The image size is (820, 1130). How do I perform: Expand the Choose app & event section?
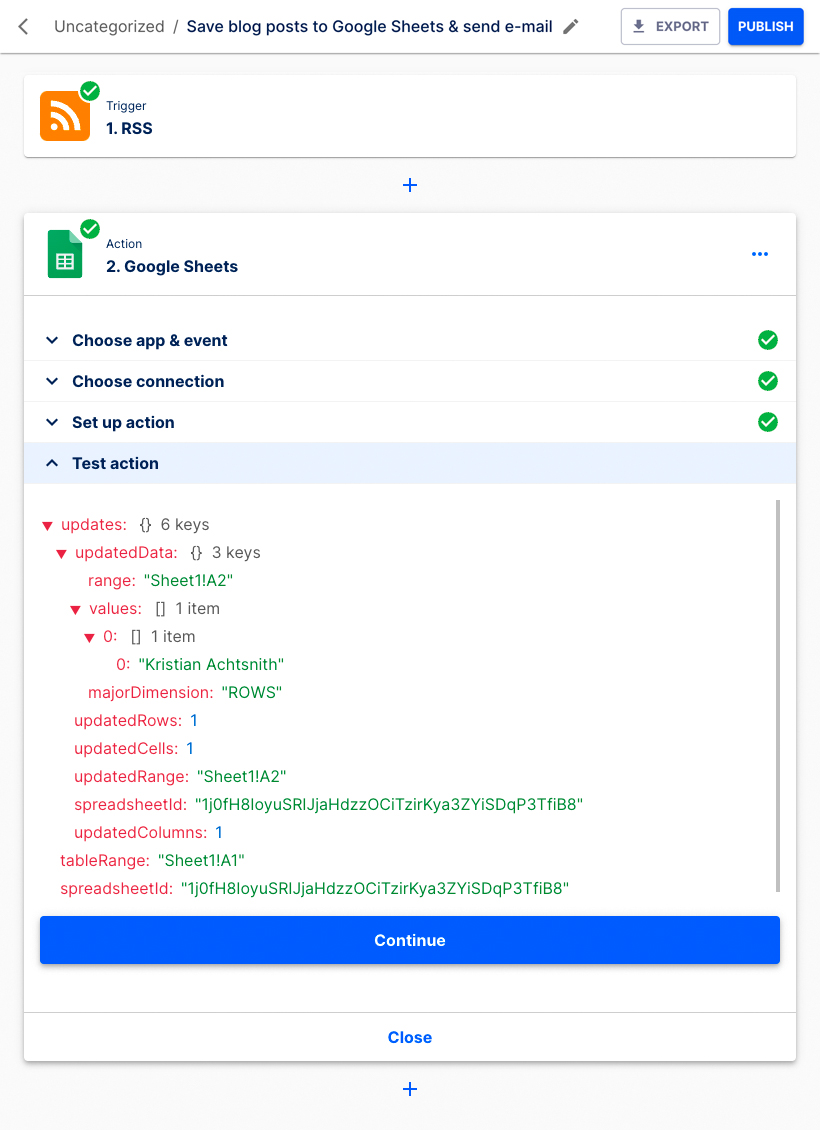click(x=52, y=340)
